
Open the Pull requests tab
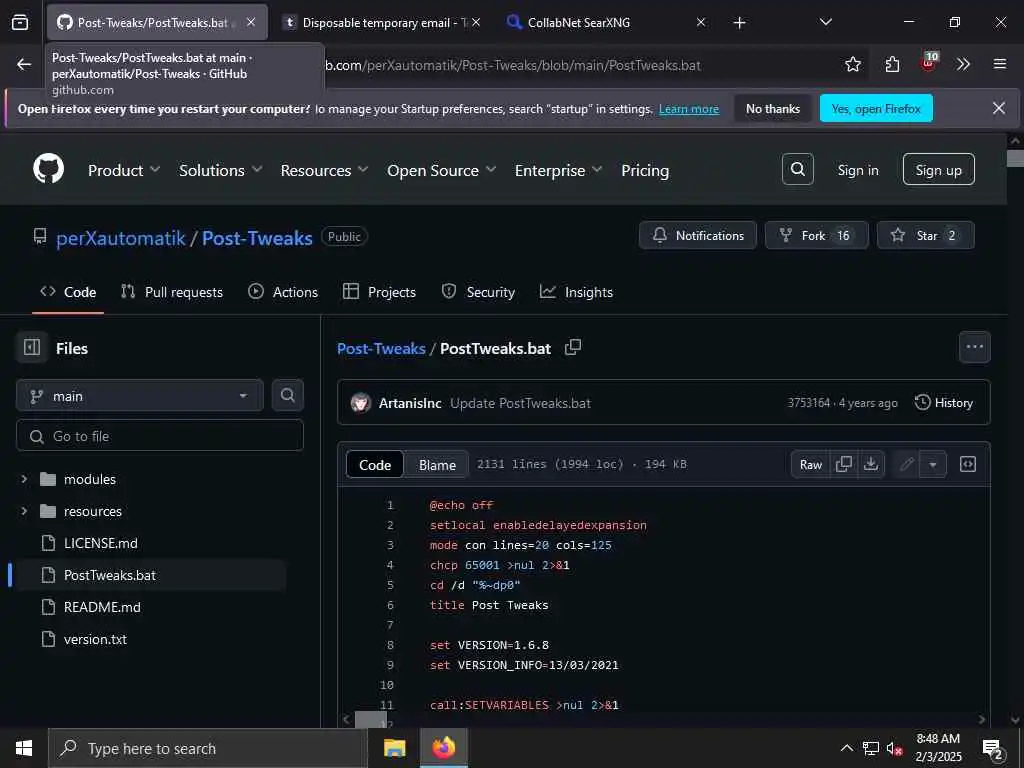pyautogui.click(x=172, y=292)
